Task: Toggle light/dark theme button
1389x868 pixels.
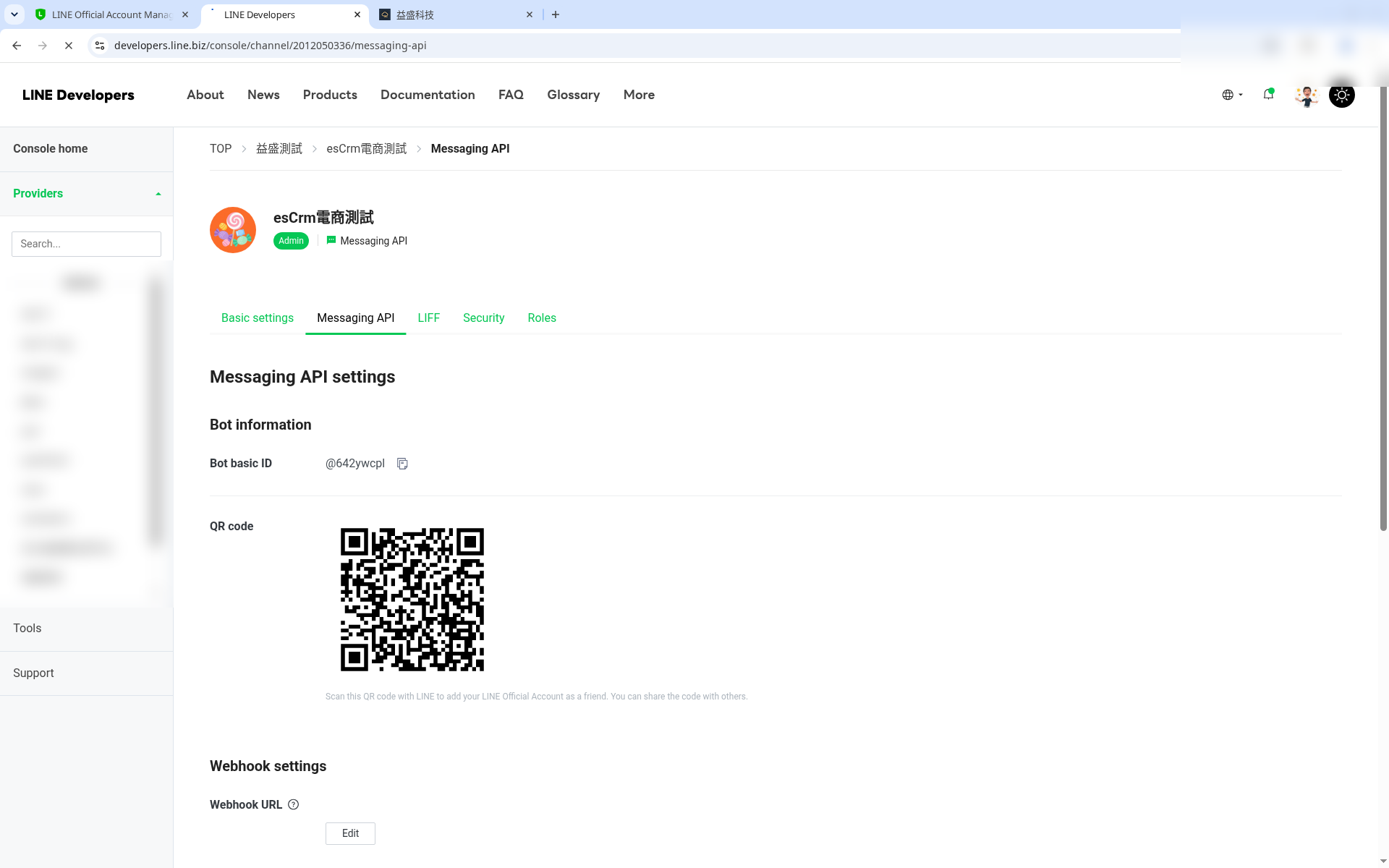Action: point(1341,95)
